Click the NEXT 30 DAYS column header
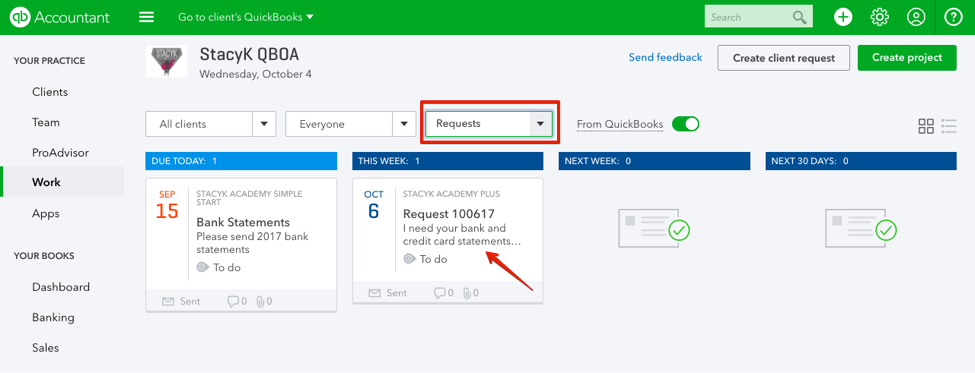Screen dimensions: 975x373 861,161
